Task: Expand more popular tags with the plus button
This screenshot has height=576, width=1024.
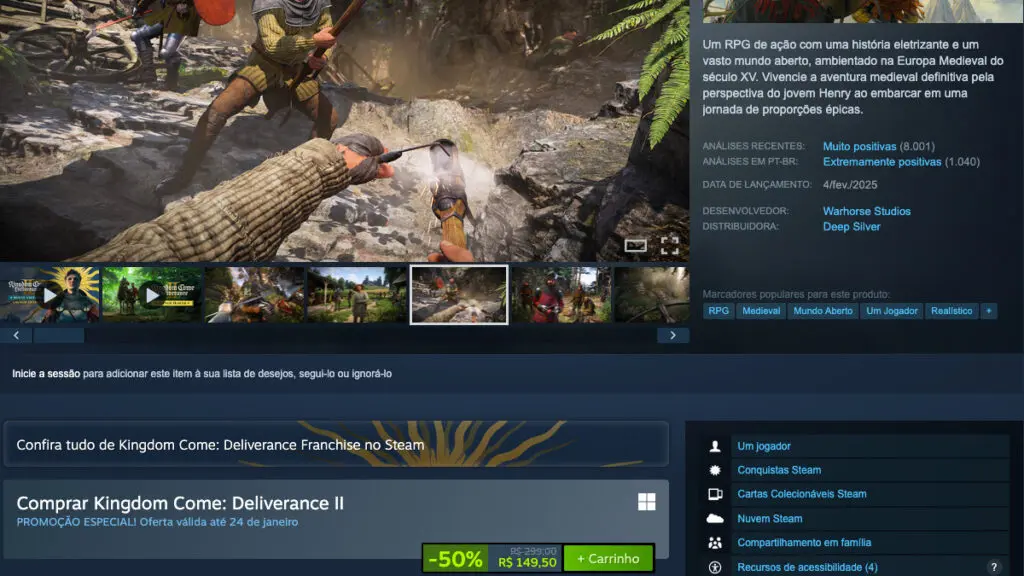Action: [988, 311]
